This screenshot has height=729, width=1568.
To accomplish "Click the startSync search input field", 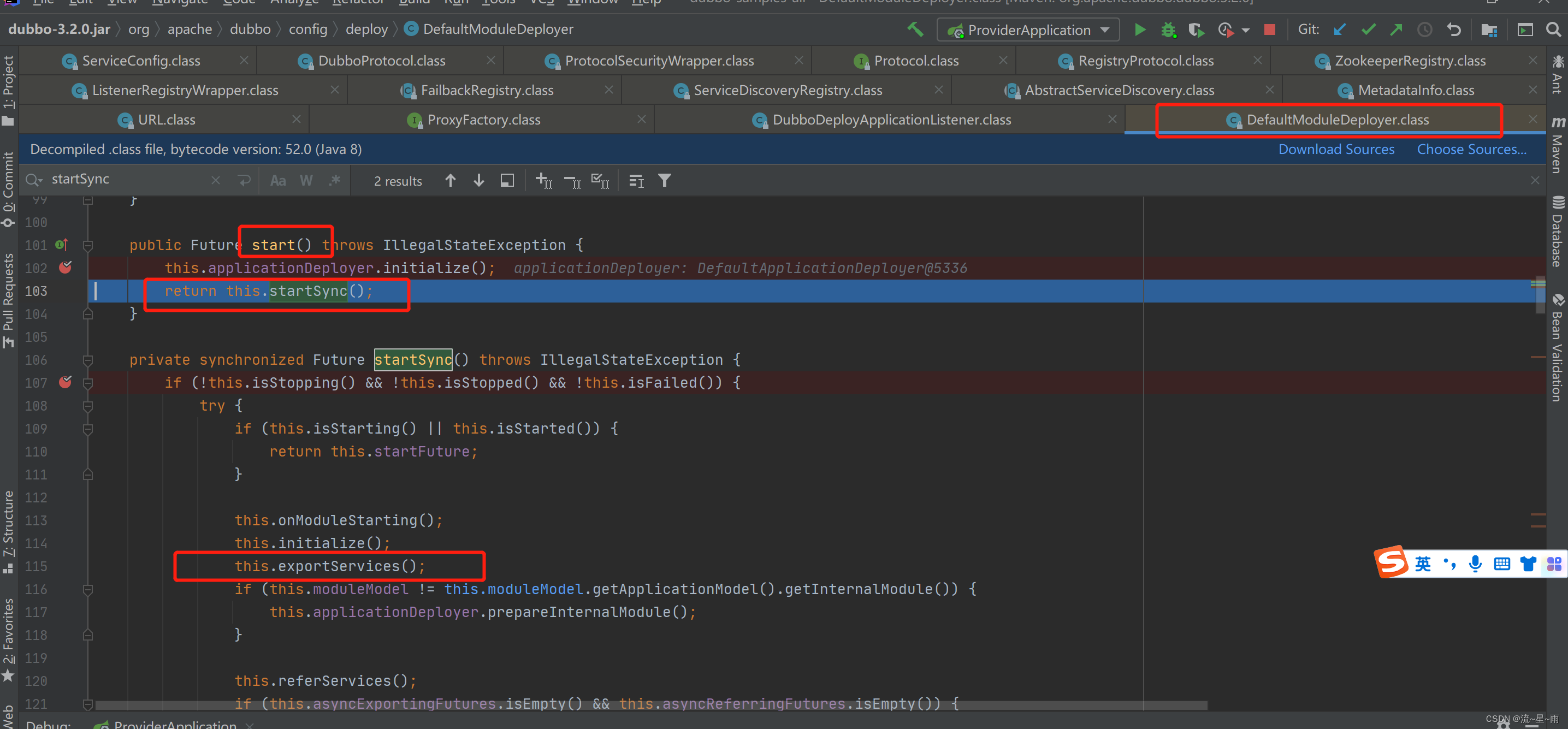I will tap(128, 179).
